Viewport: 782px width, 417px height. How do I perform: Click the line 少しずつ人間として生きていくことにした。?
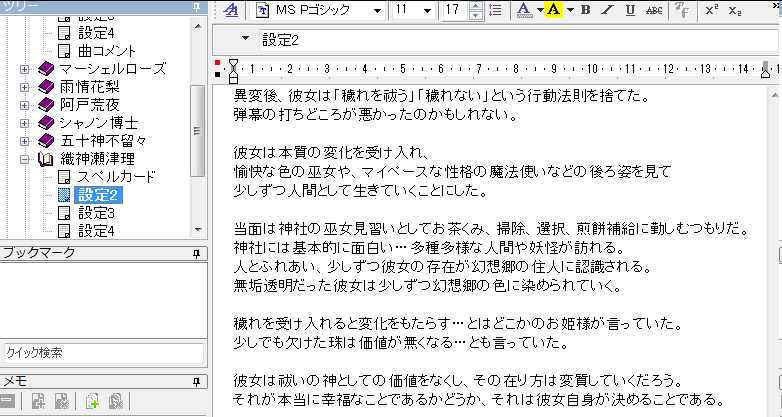360,191
